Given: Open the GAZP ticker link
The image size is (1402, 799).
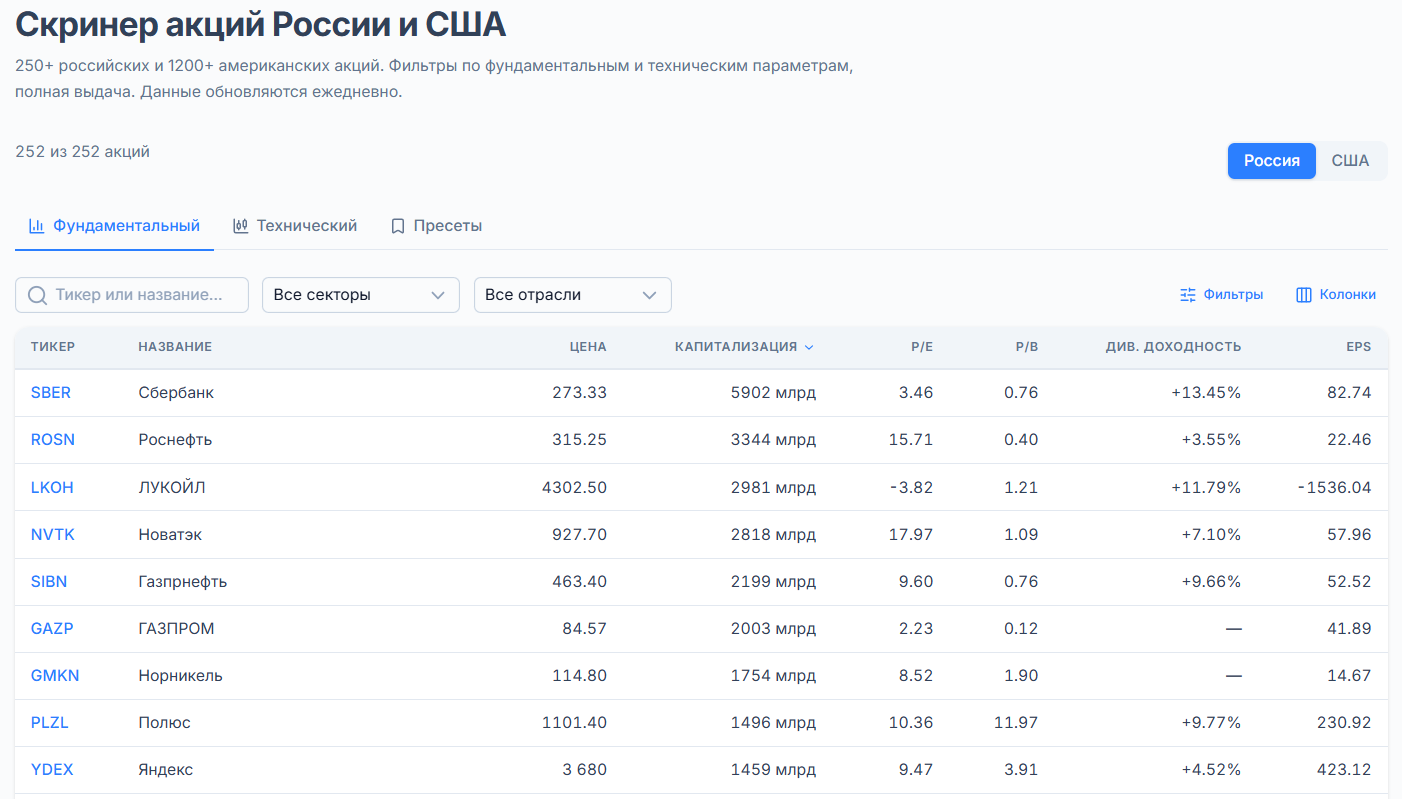Looking at the screenshot, I should 52,629.
